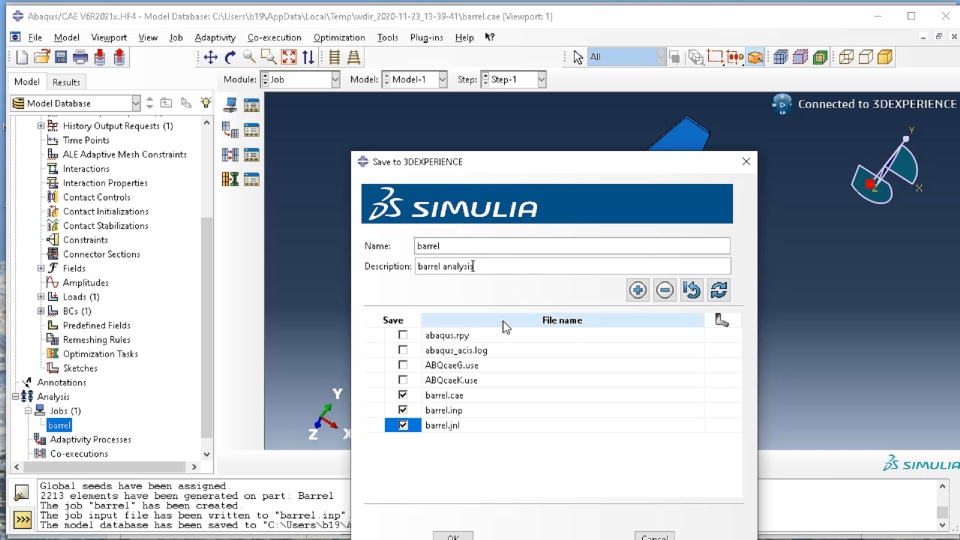This screenshot has height=540, width=960.
Task: Collapse the Analysis tree node
Action: pos(15,396)
